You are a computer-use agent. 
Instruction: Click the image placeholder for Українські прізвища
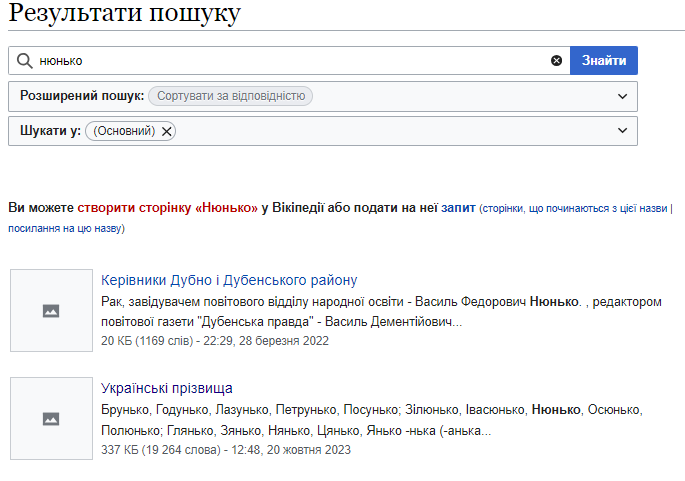pos(51,418)
